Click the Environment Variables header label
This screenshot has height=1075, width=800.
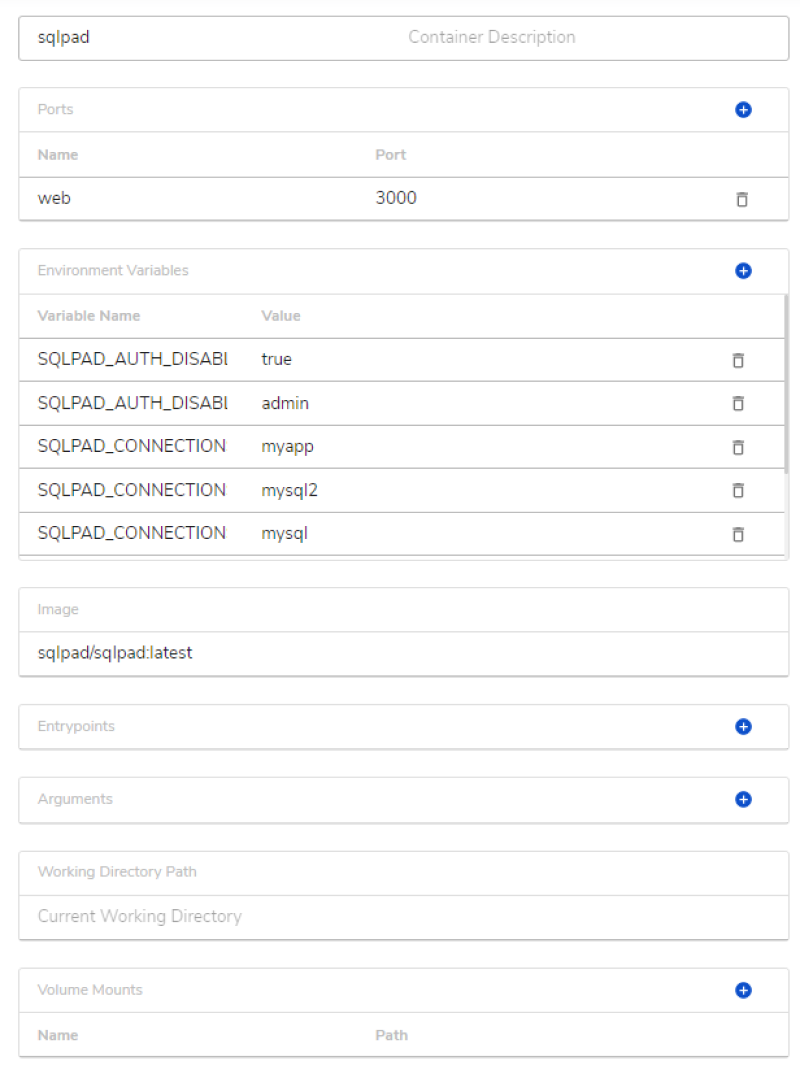[x=113, y=271]
